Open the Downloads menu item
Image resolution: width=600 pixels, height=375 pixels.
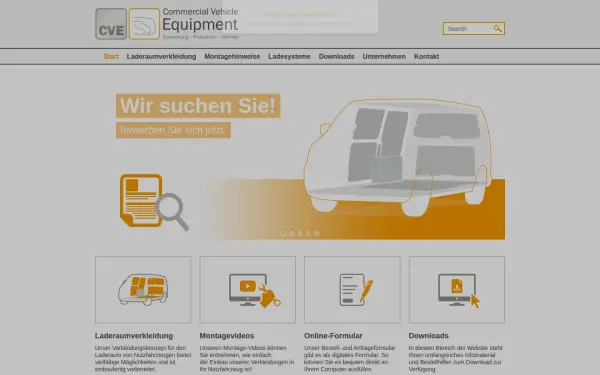pyautogui.click(x=337, y=57)
